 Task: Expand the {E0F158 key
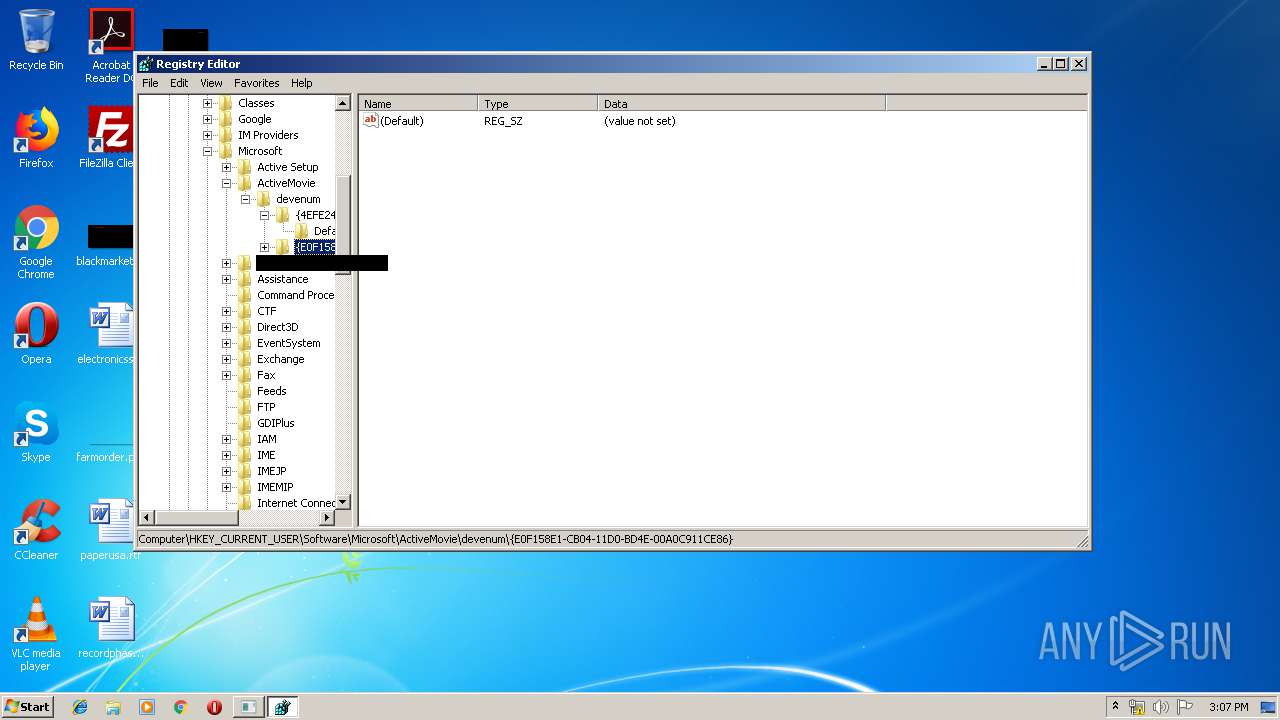point(264,247)
